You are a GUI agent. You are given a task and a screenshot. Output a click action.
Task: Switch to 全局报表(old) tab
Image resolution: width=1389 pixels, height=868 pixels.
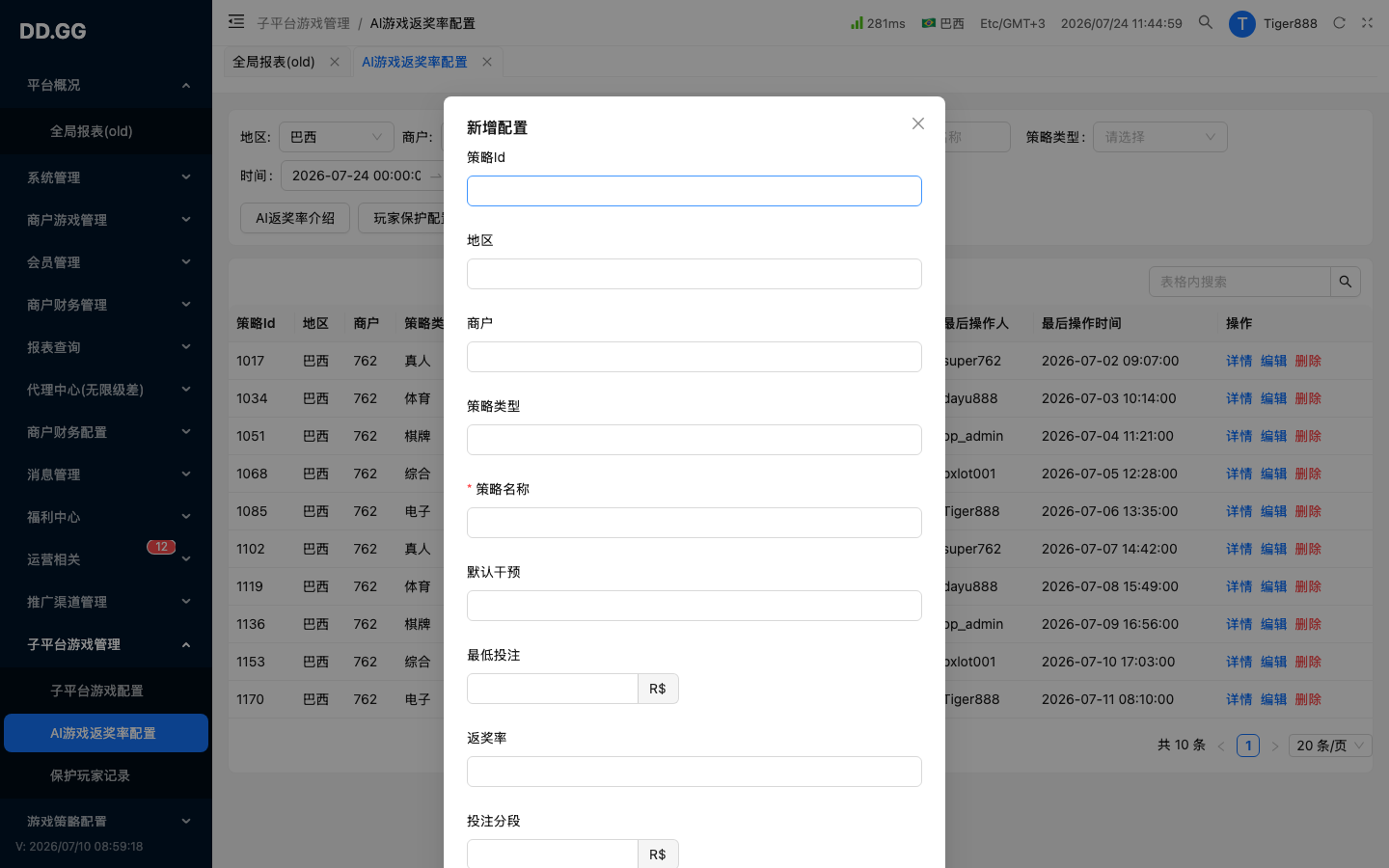[274, 62]
